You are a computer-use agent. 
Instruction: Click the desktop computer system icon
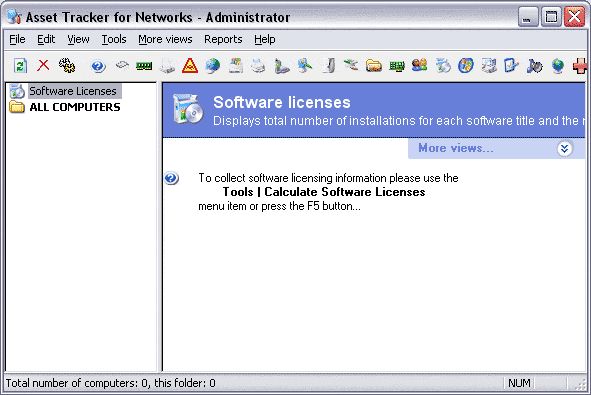coord(489,66)
